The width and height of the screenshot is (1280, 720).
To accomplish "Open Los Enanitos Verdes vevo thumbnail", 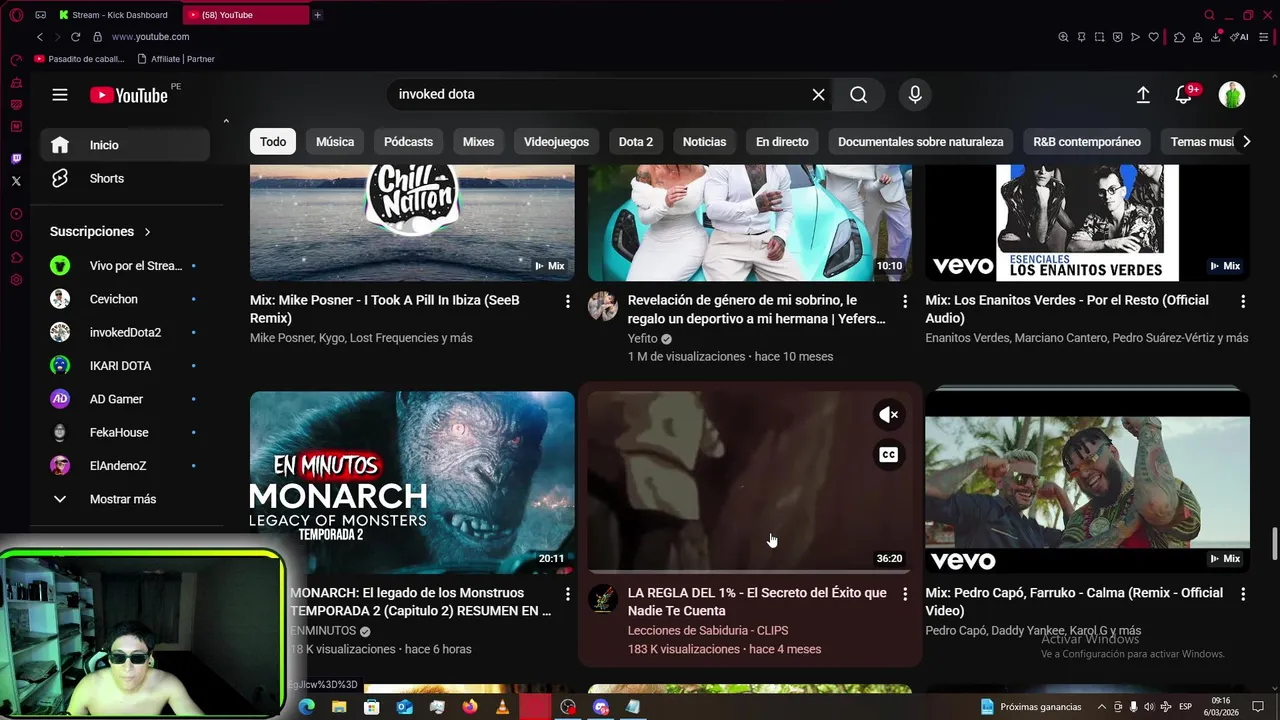I will click(x=1087, y=222).
